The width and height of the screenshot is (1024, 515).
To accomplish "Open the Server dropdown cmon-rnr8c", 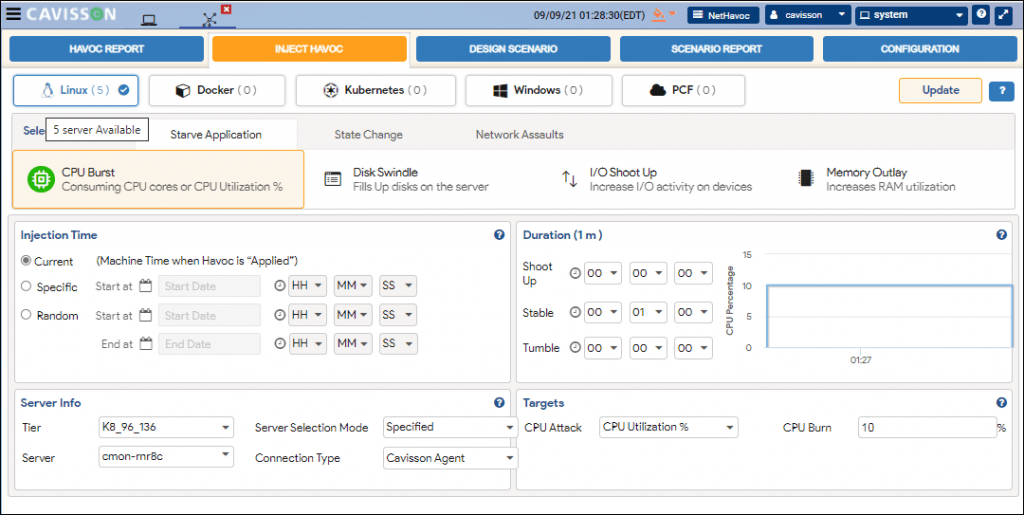I will [166, 456].
